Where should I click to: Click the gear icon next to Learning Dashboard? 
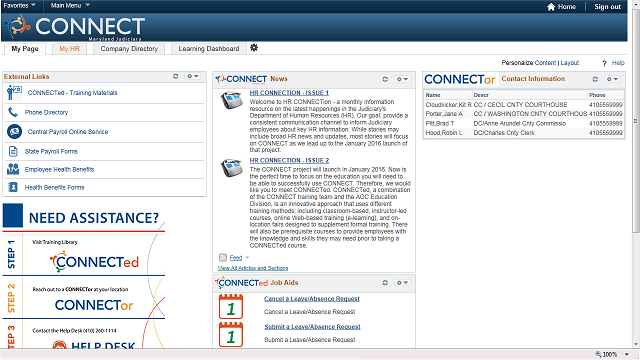point(254,48)
